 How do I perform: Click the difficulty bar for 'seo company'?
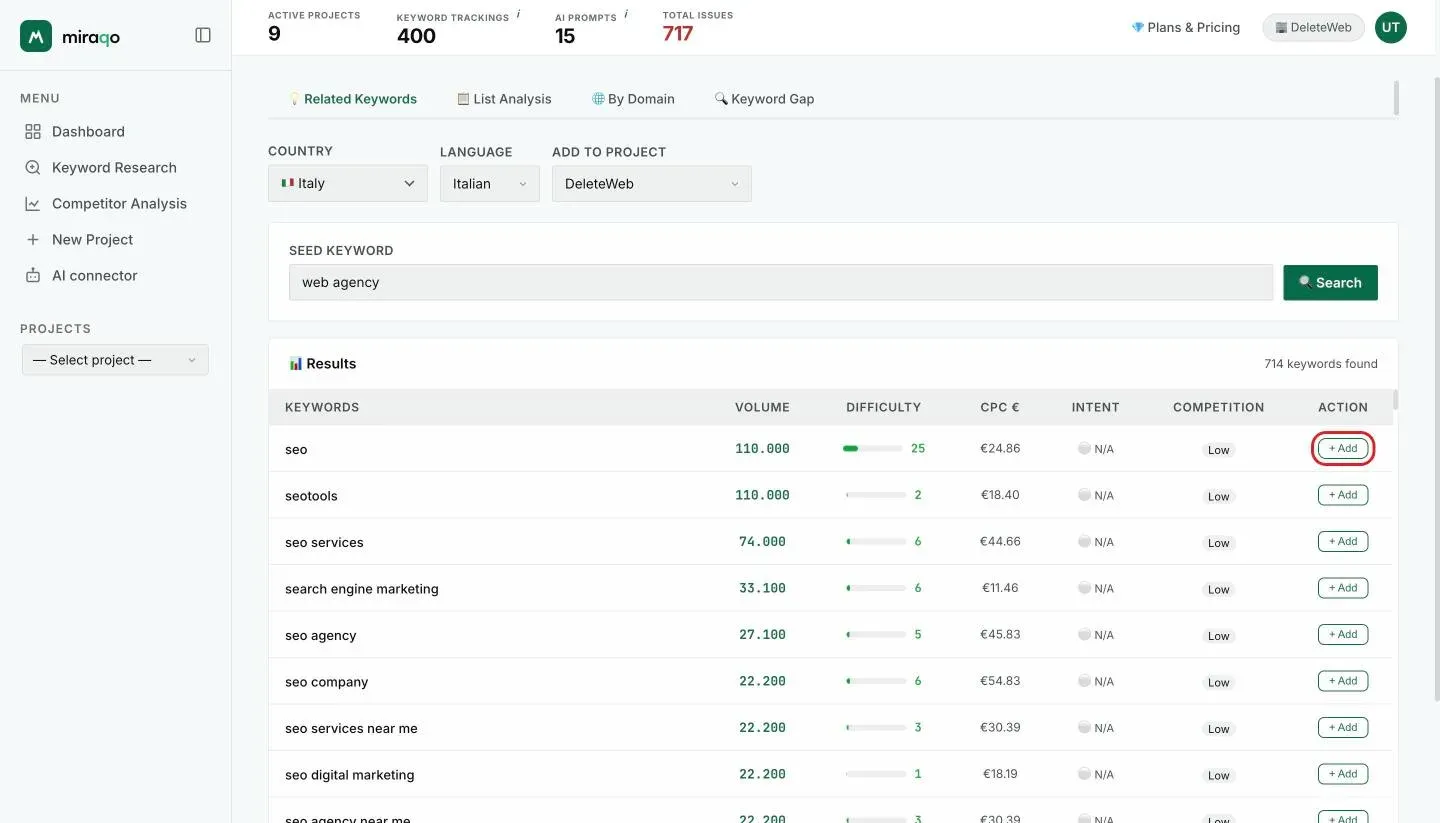pyautogui.click(x=875, y=681)
